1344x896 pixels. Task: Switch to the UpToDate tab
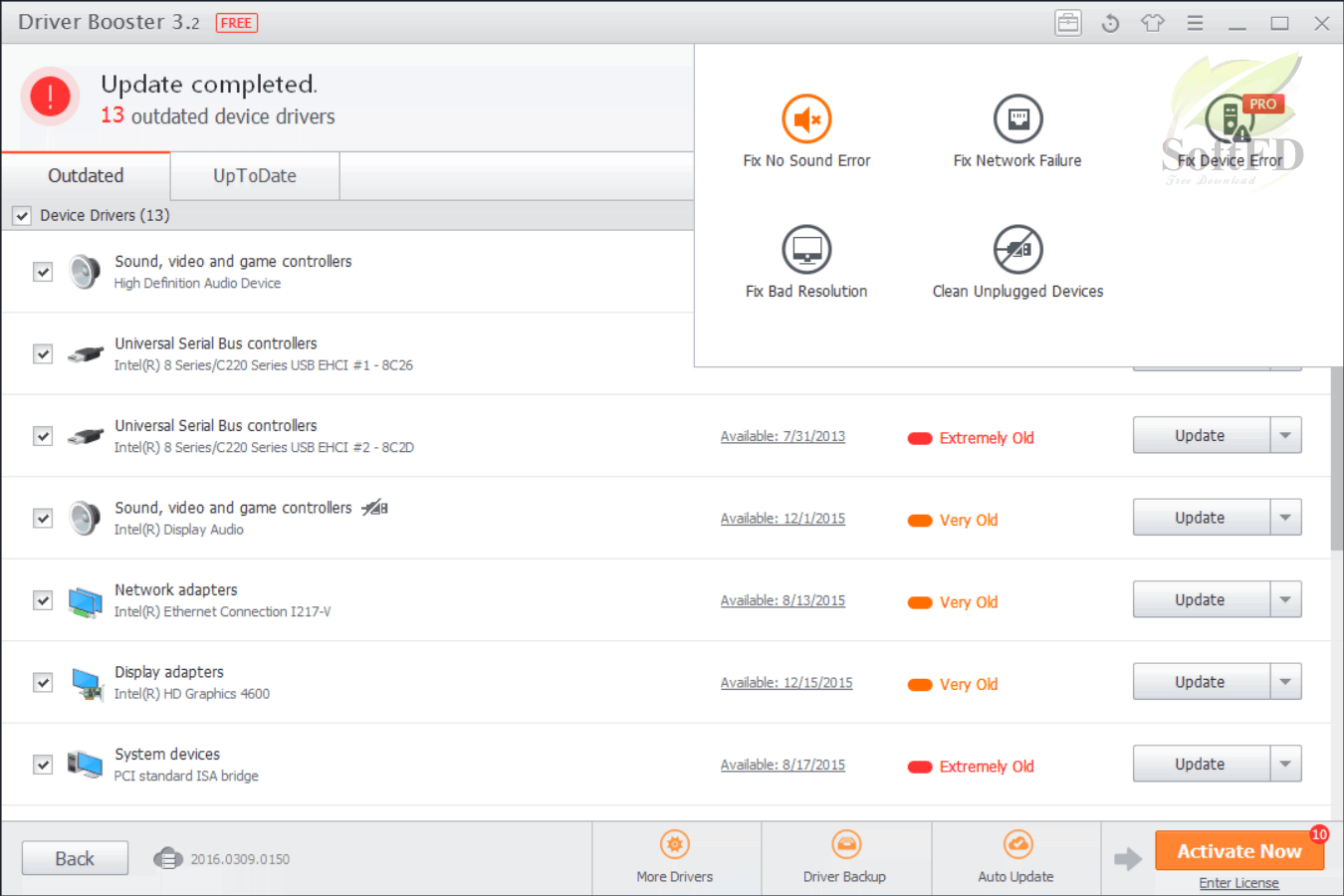click(255, 176)
